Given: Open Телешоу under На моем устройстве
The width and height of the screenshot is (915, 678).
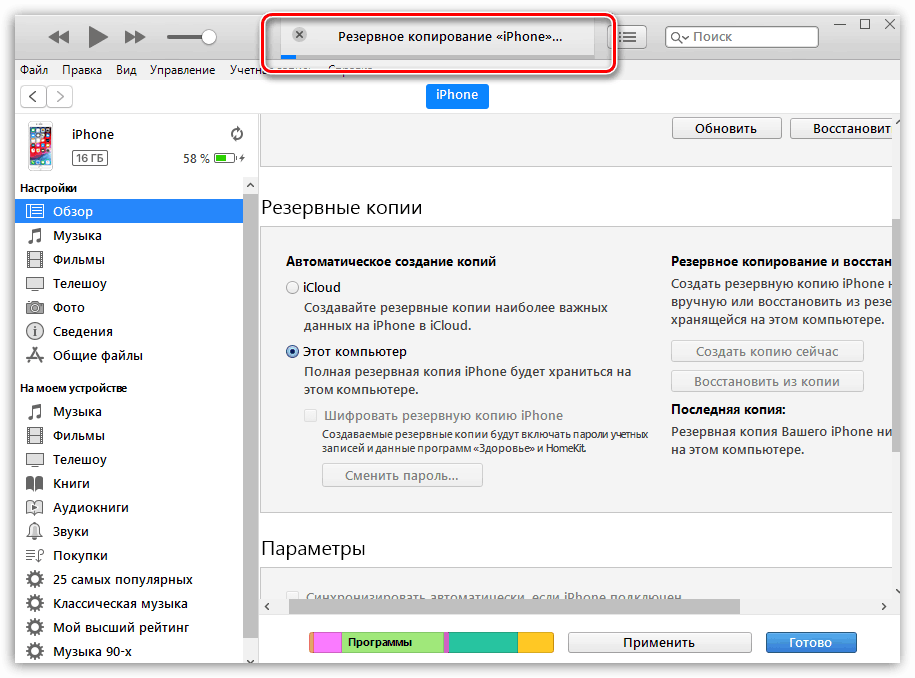Looking at the screenshot, I should [129, 459].
